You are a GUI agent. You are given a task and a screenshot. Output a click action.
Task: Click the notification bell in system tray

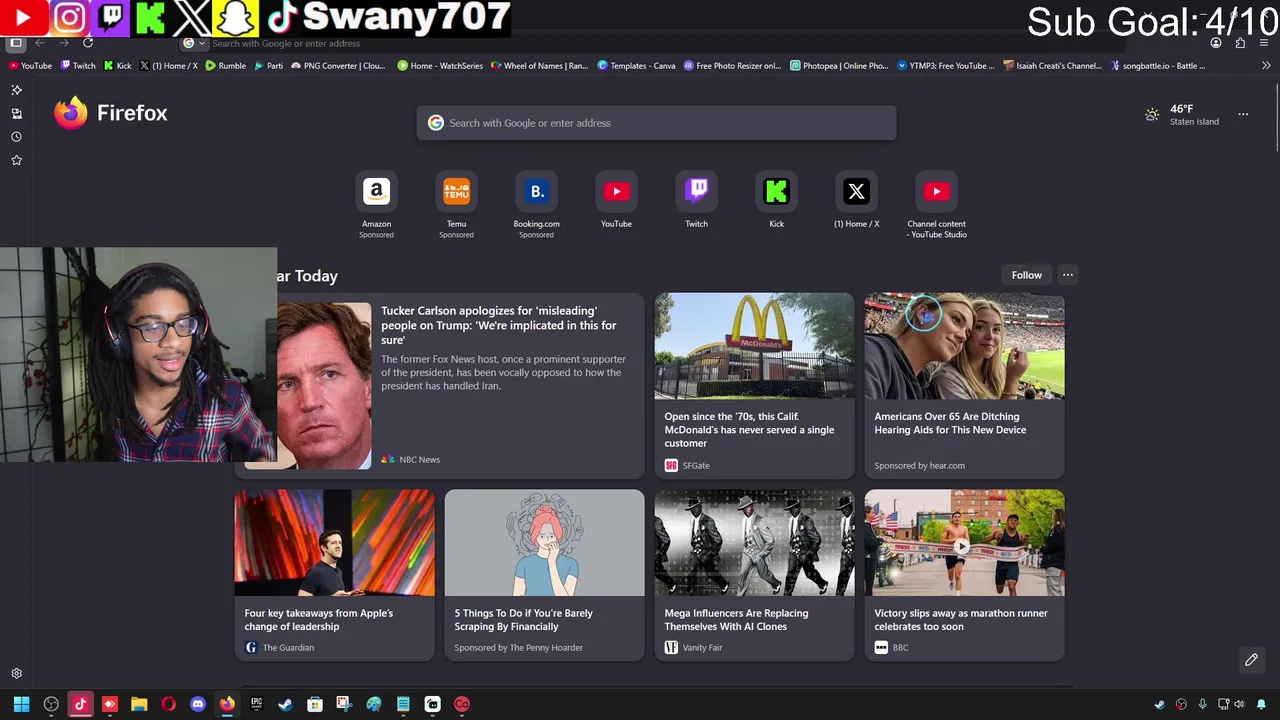pyautogui.click(x=1261, y=704)
